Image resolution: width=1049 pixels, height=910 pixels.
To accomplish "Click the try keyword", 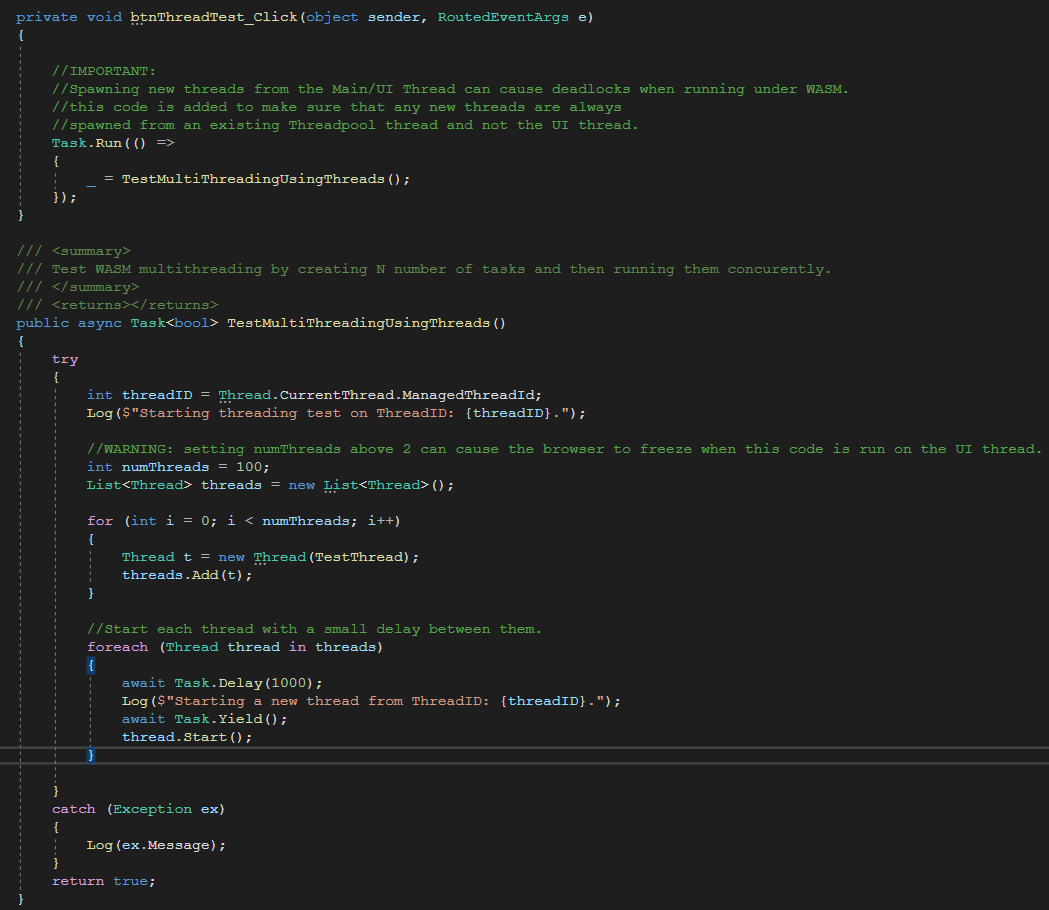I will (65, 359).
